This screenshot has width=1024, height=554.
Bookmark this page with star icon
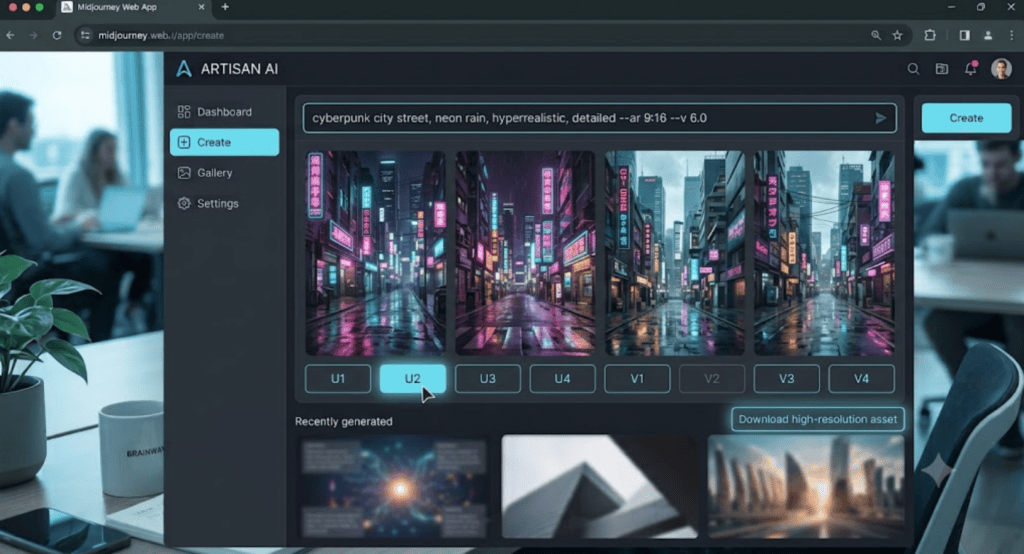pyautogui.click(x=898, y=35)
